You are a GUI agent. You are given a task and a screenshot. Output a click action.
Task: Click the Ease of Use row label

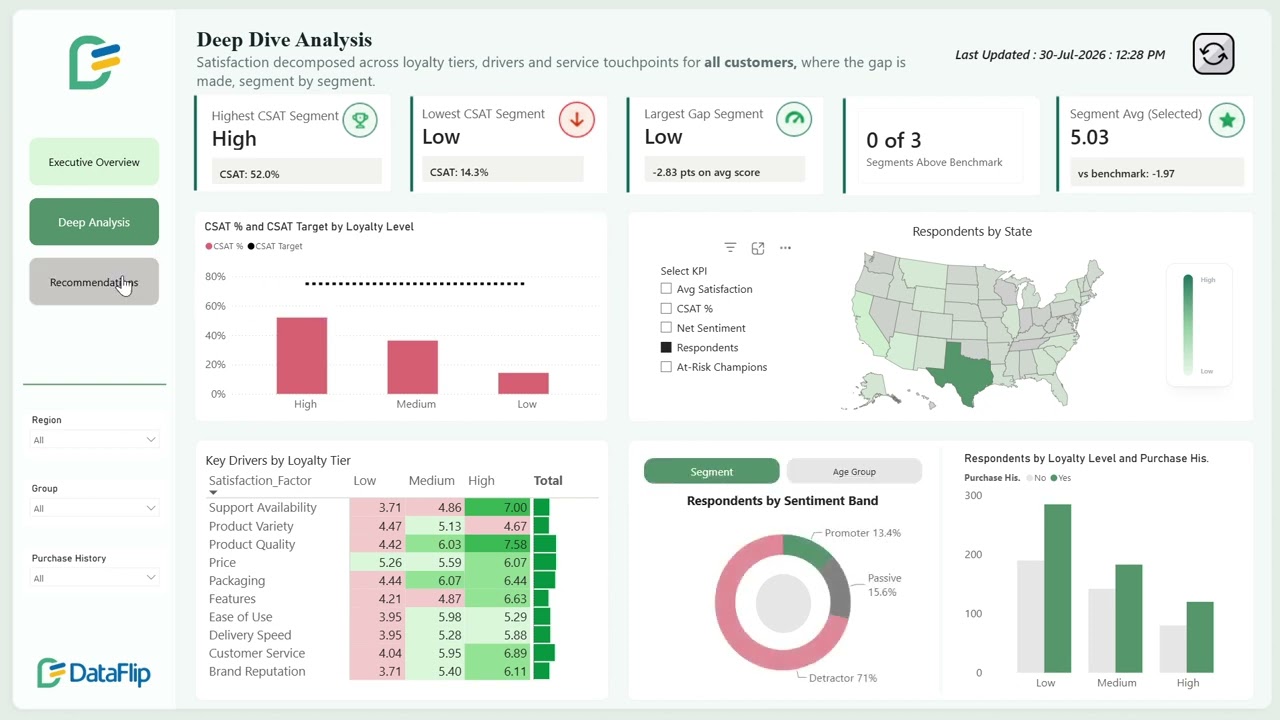[240, 617]
